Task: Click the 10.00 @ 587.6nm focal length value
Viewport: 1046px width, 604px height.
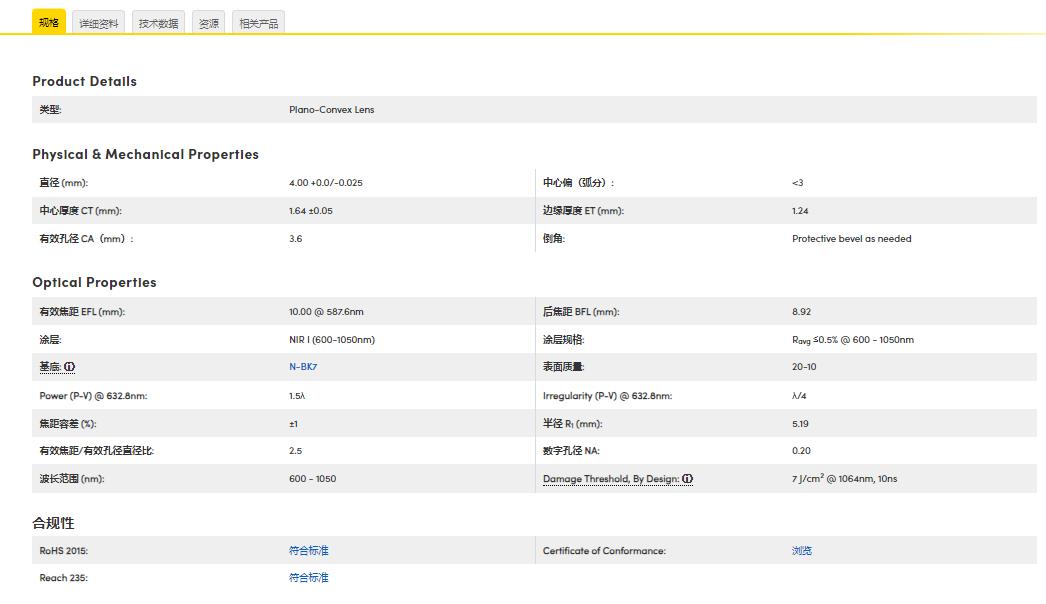Action: click(x=326, y=312)
